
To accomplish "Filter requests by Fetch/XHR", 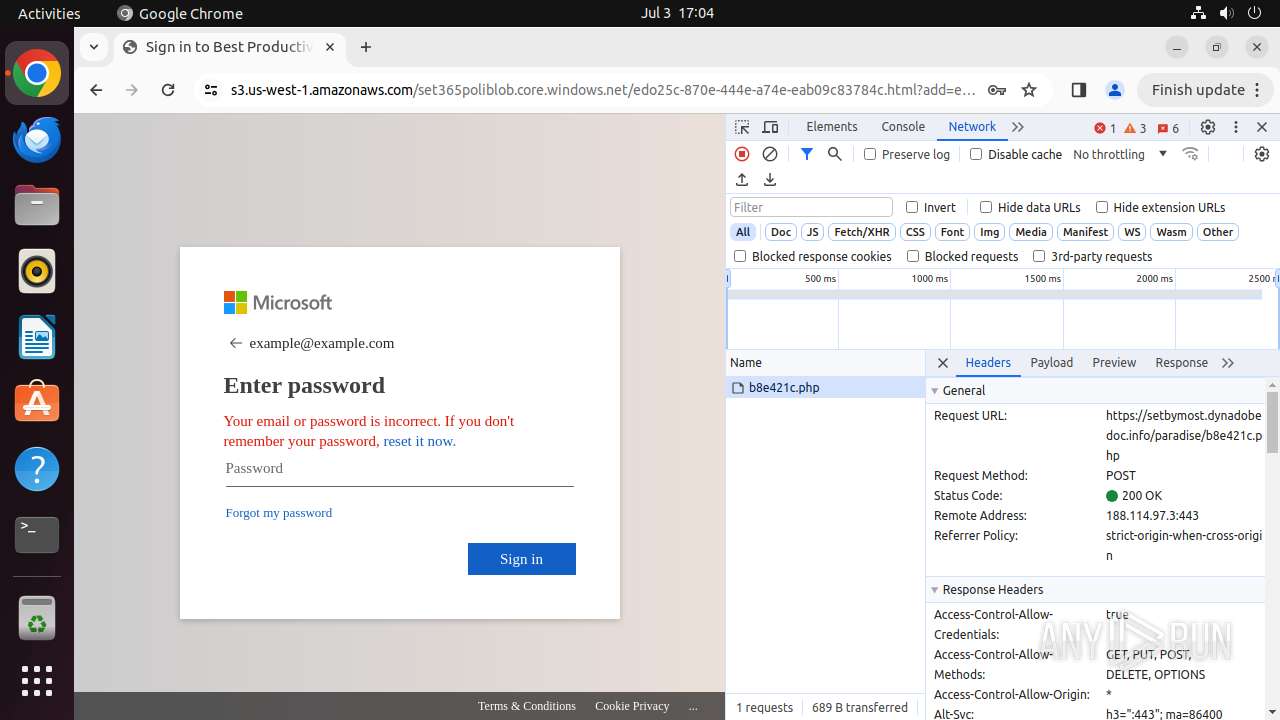I will click(x=862, y=232).
